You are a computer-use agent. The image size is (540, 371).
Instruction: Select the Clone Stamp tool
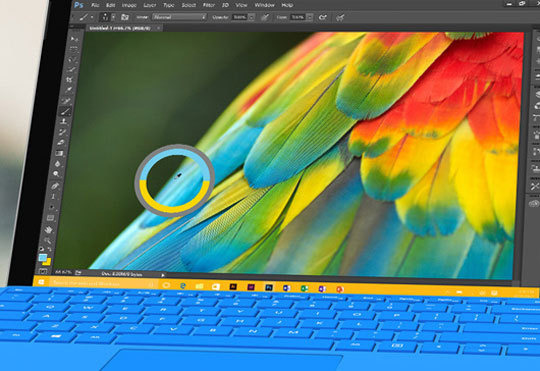click(x=64, y=121)
